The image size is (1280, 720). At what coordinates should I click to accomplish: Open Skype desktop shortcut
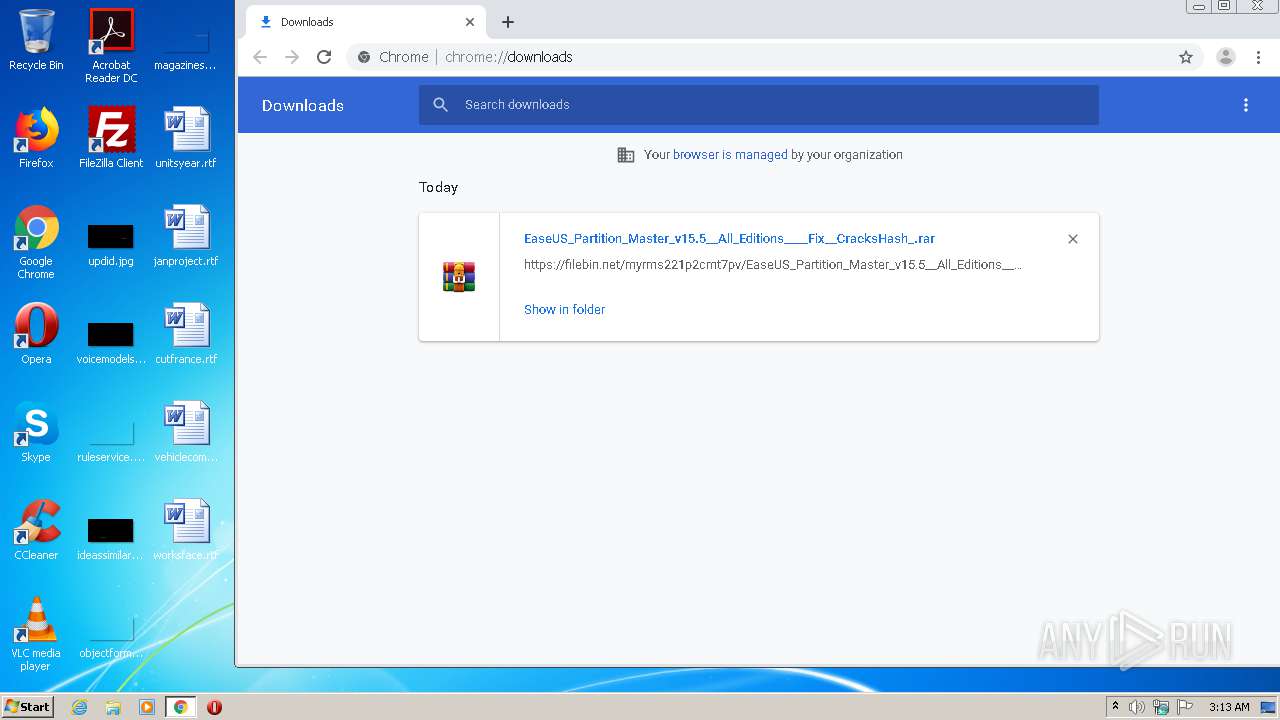[x=36, y=432]
